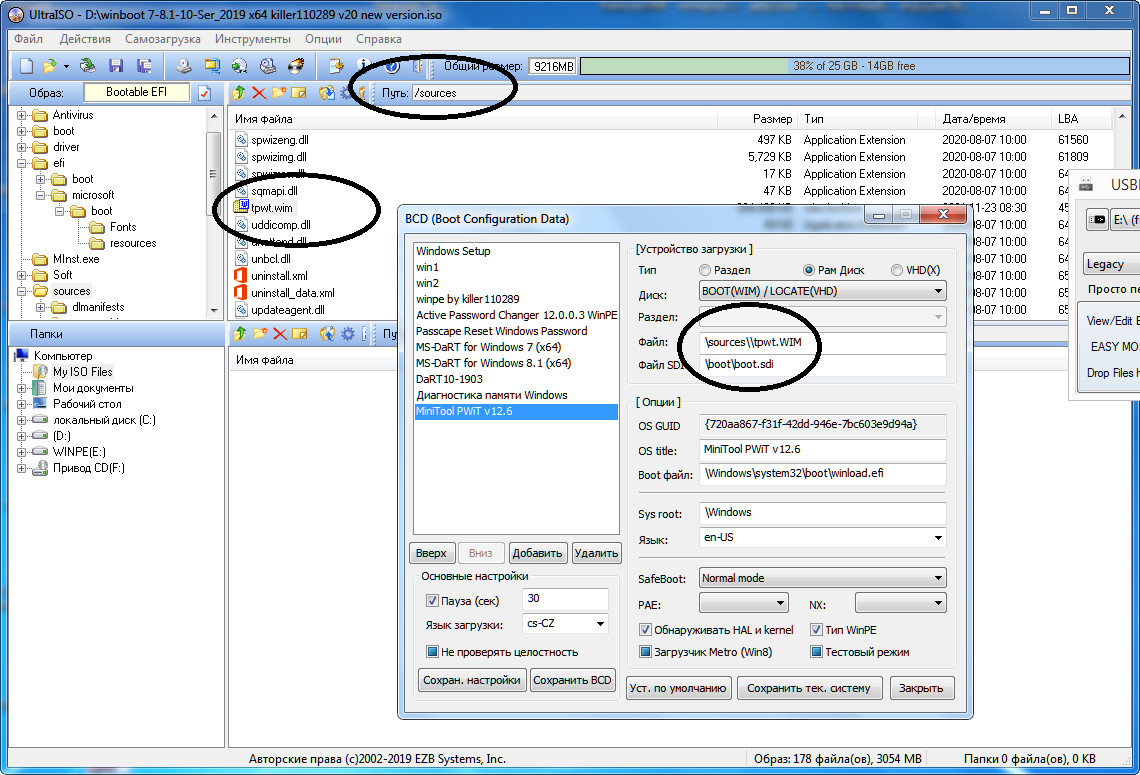Toggle the Пауза (сек) checkbox
1140x775 pixels.
(x=432, y=601)
